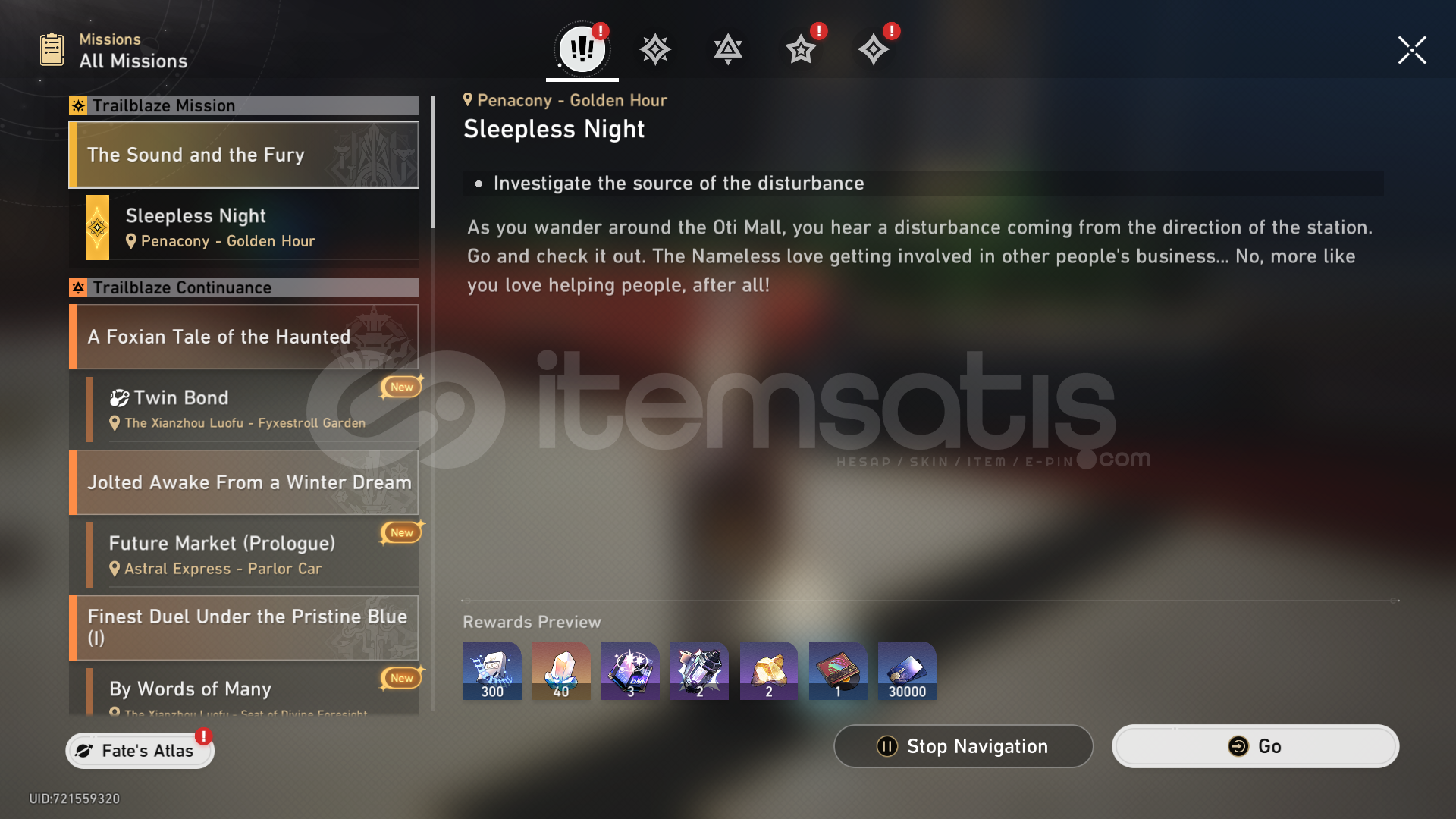View the Trailblaze EXP reward showing 300
This screenshot has height=819, width=1456.
(492, 670)
